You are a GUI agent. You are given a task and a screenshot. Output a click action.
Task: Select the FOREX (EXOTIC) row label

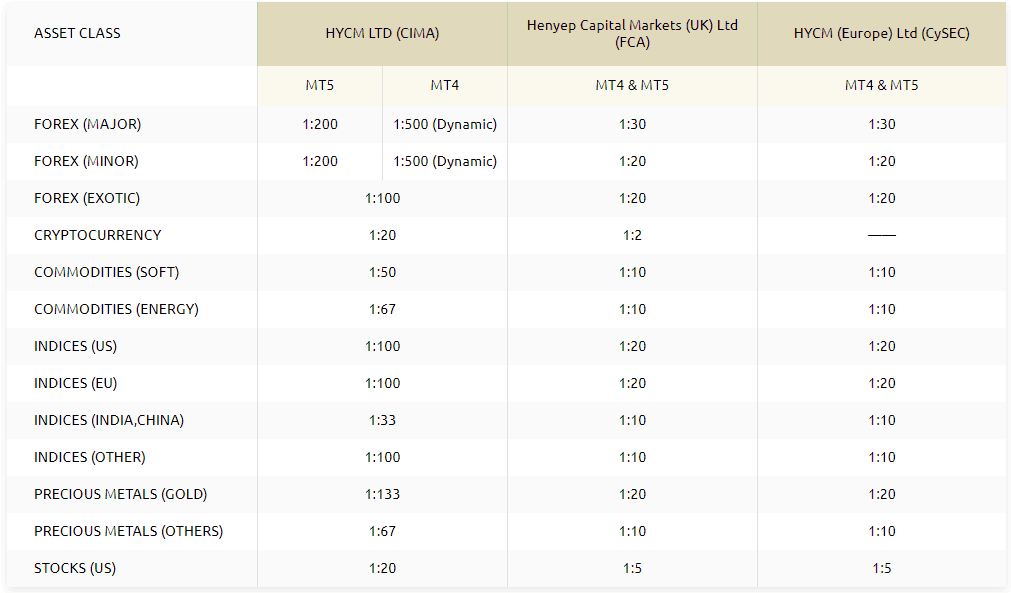point(87,199)
